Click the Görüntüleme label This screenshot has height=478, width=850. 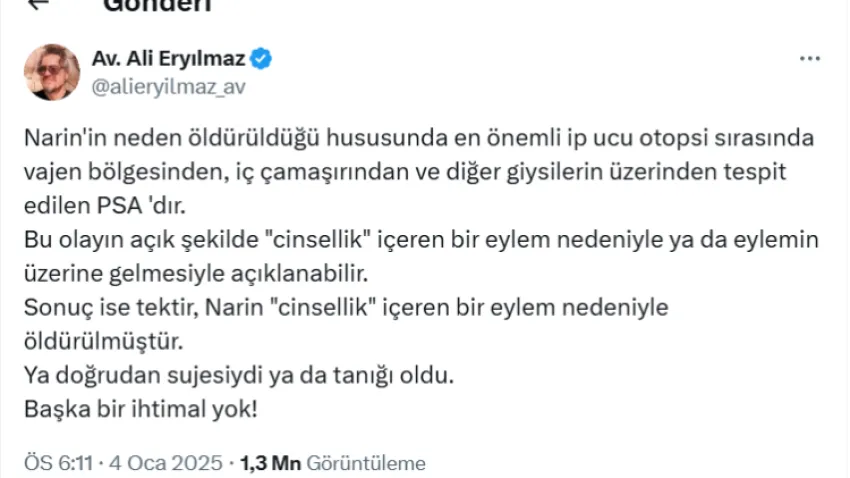click(366, 463)
